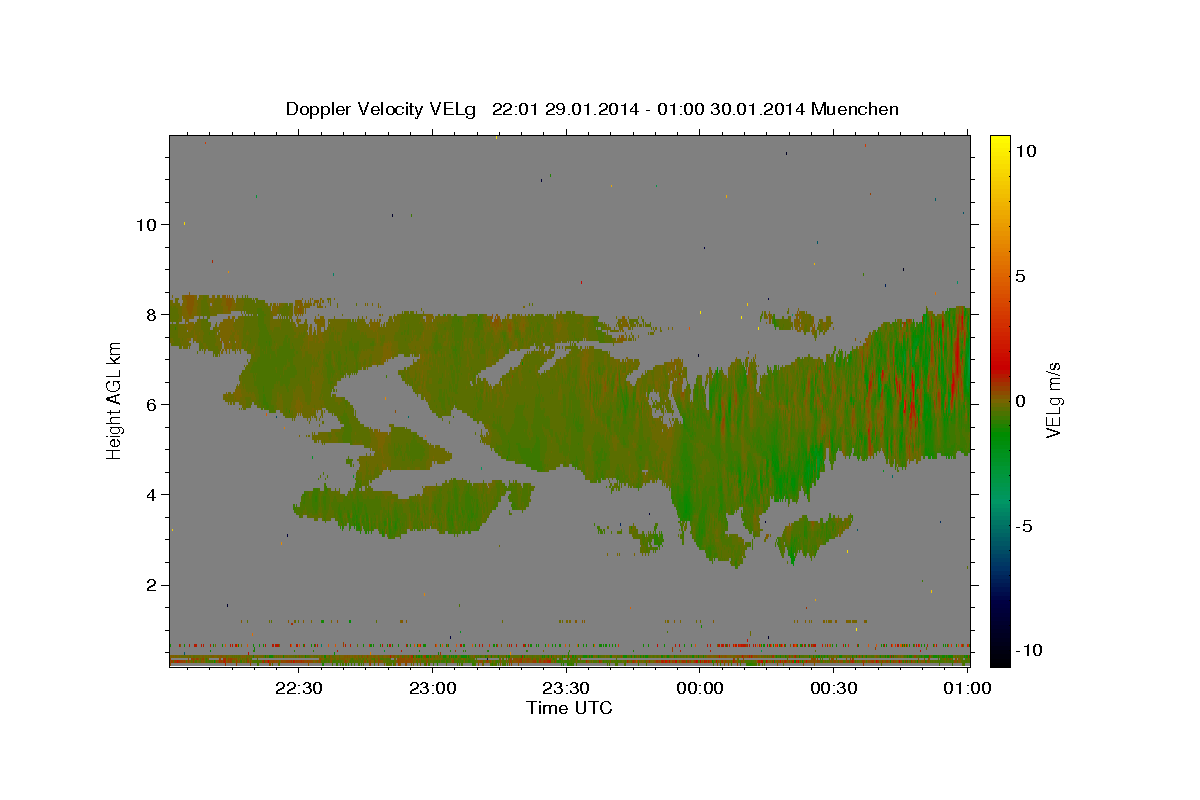Click the height tick label 4

pyautogui.click(x=152, y=494)
